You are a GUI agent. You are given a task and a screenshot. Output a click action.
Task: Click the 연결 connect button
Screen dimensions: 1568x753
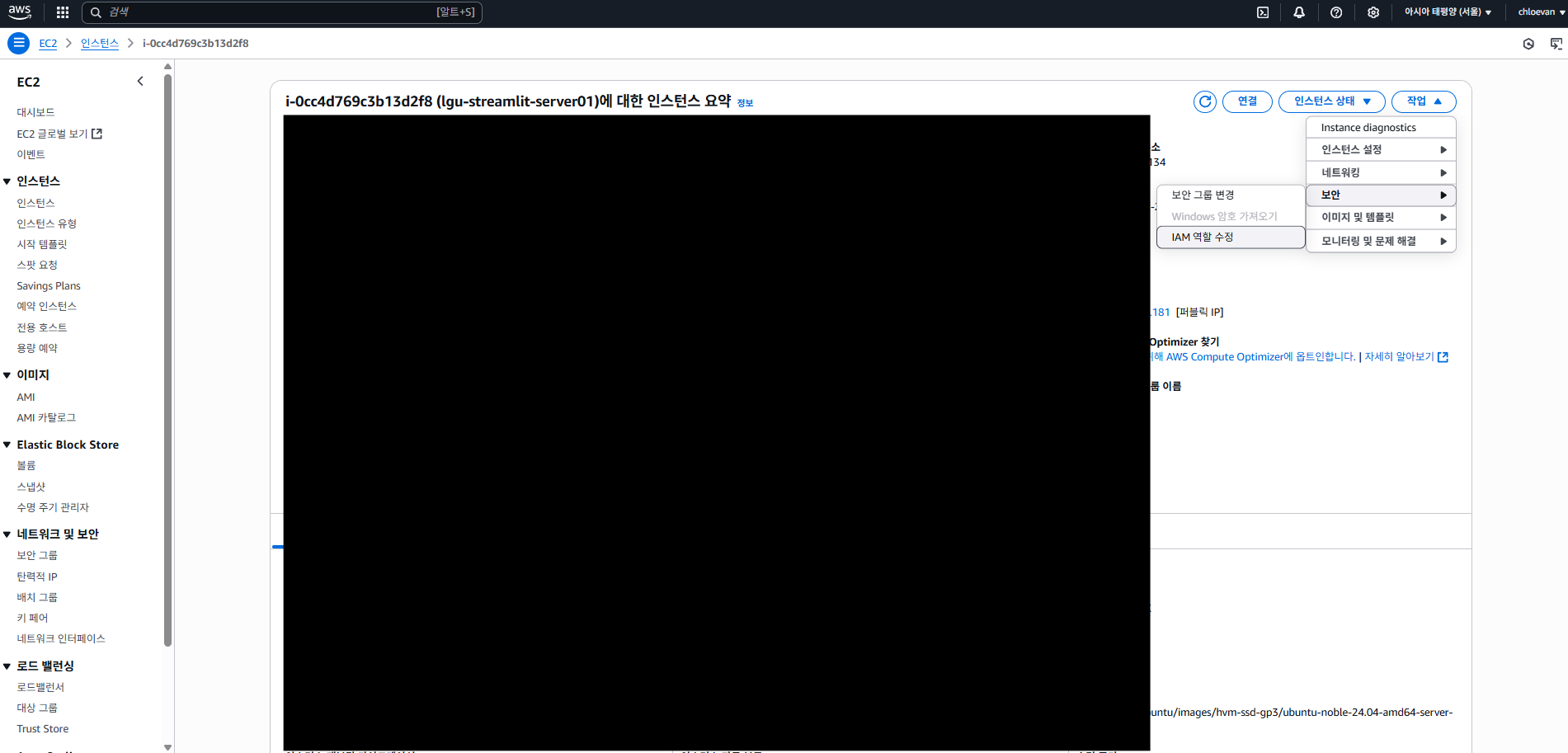[1247, 101]
